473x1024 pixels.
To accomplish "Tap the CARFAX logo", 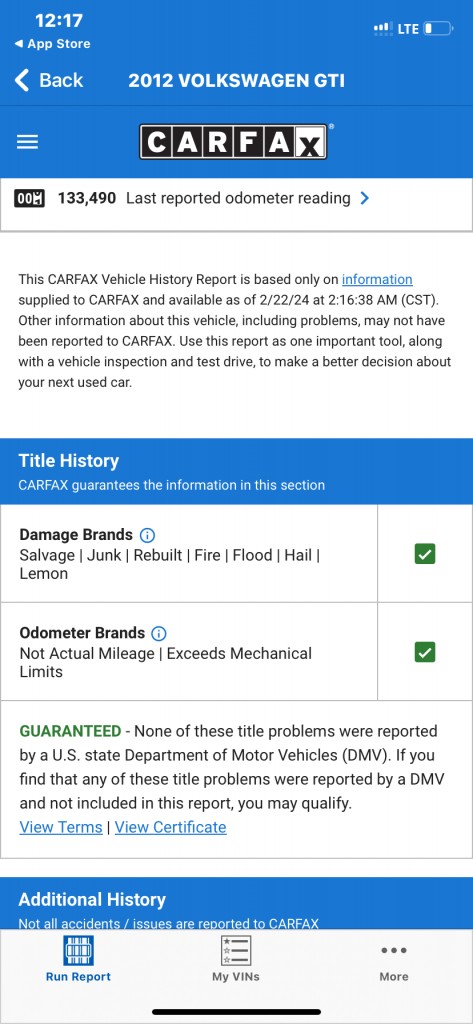I will click(233, 142).
